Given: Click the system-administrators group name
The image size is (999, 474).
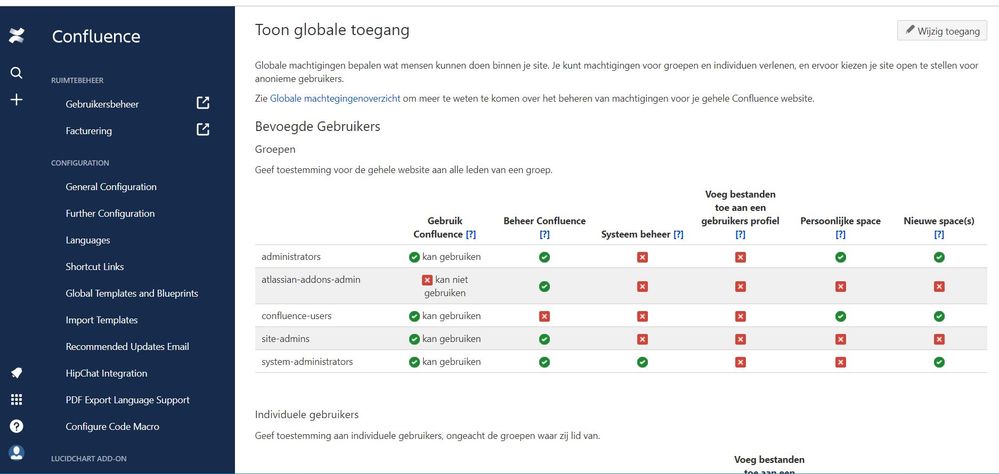Looking at the screenshot, I should [307, 362].
